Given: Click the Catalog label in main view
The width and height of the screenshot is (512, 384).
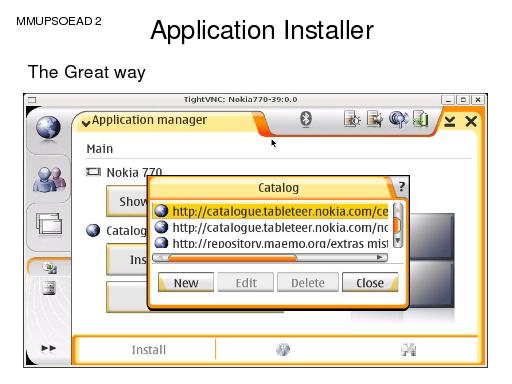Looking at the screenshot, I should click(x=126, y=231).
